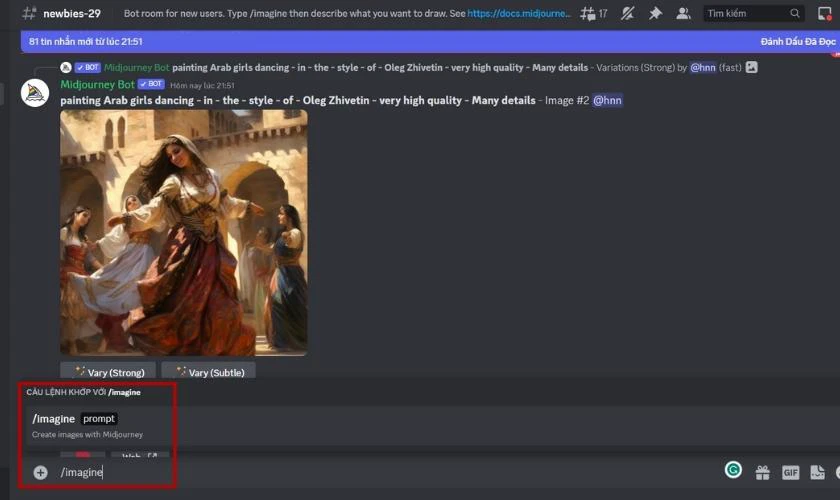Click the Vary (Strong) button

point(108,371)
